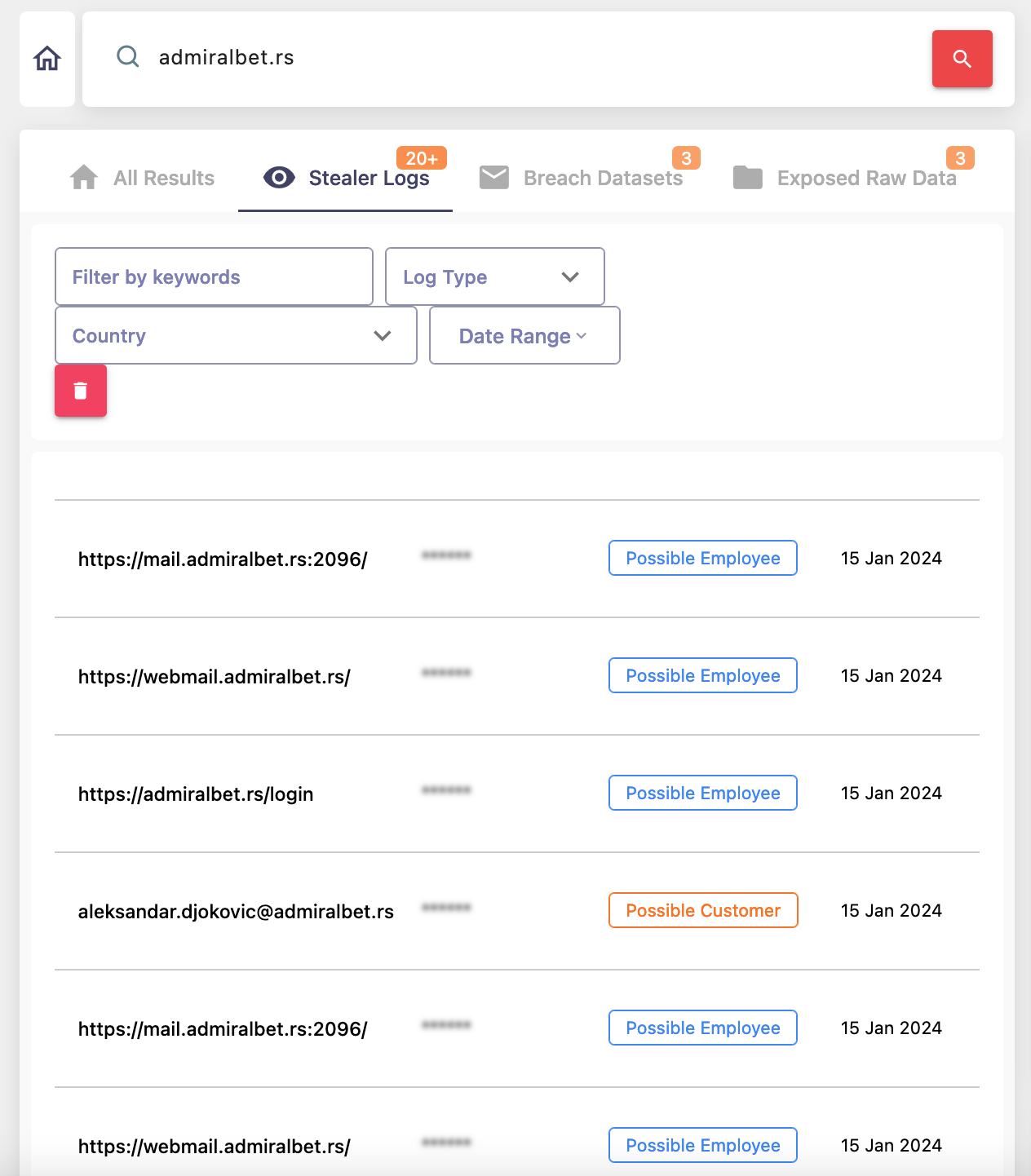Select the Stealer Logs tab

point(346,178)
